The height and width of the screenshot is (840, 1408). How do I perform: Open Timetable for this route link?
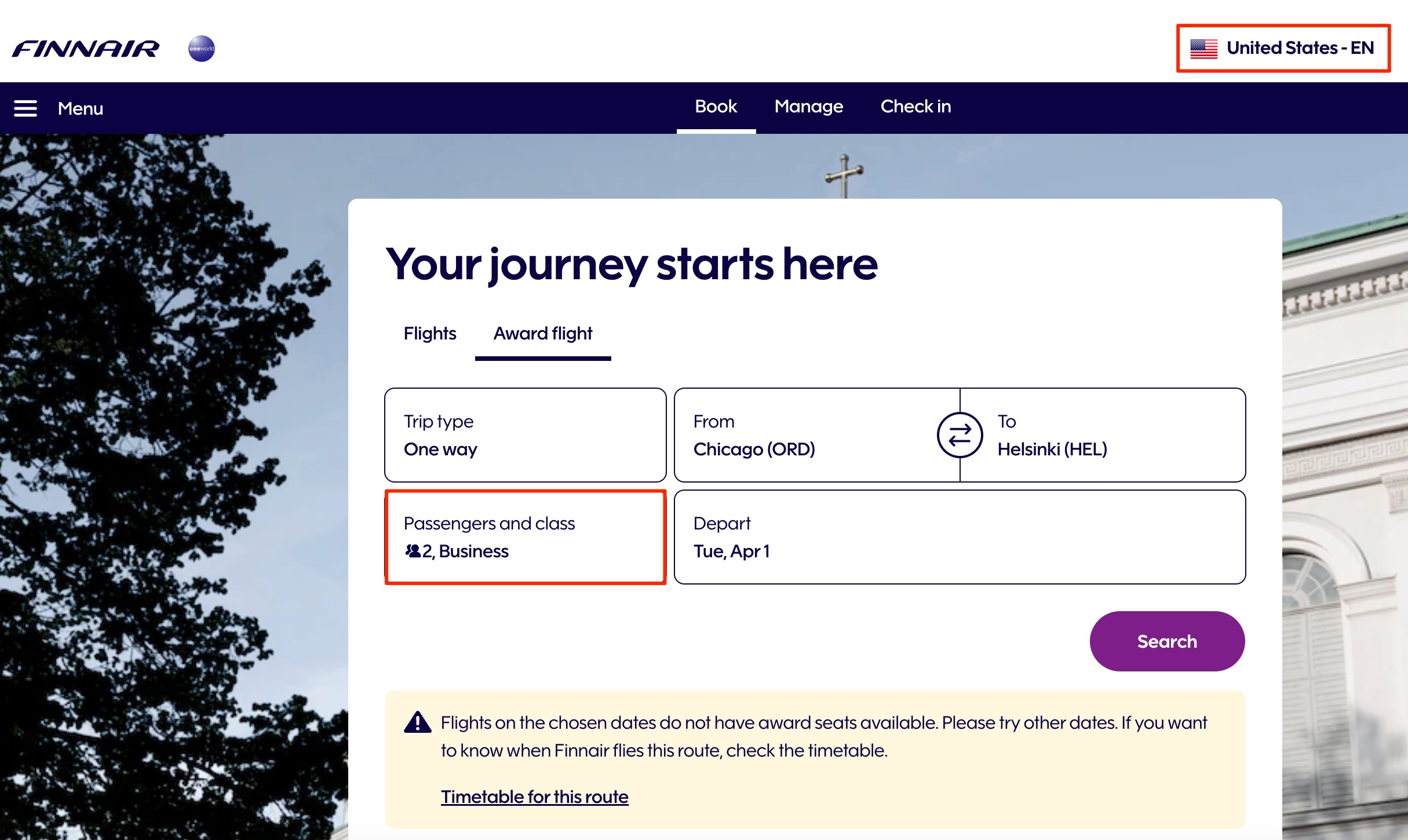click(534, 797)
